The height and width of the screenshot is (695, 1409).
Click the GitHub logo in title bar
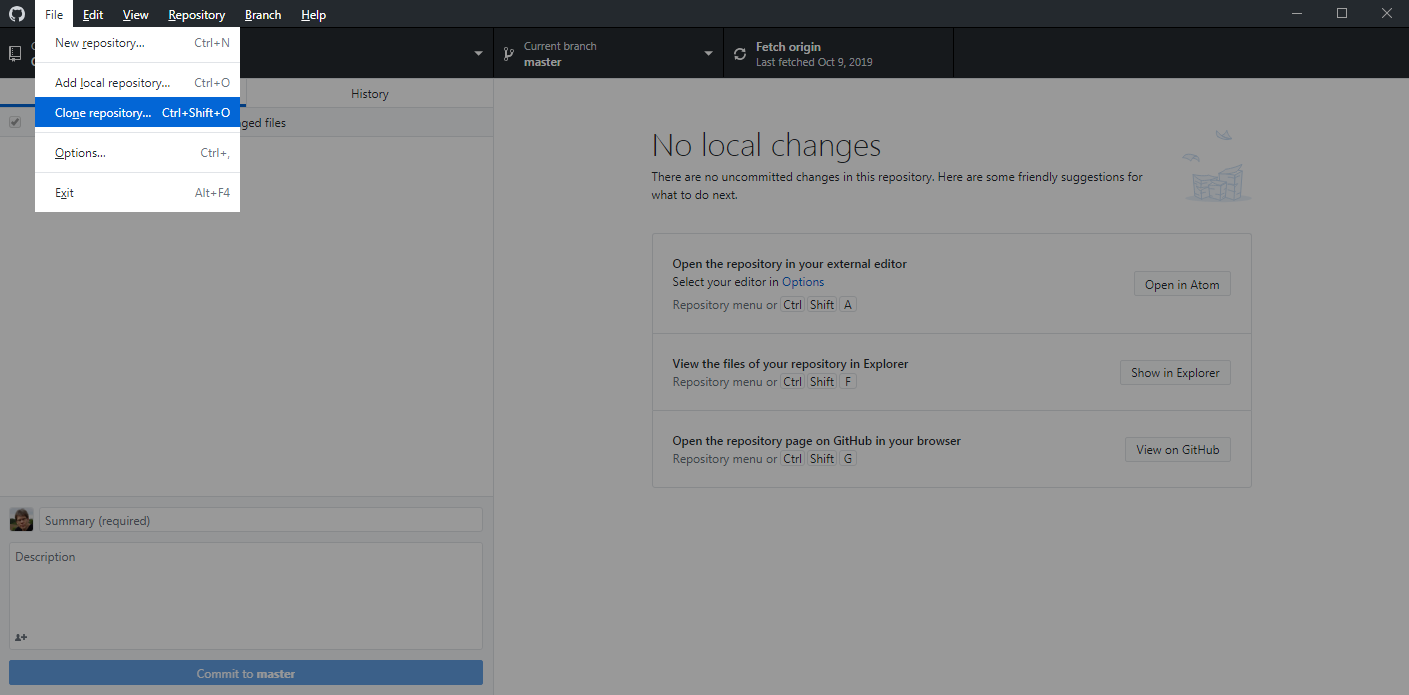[x=17, y=14]
